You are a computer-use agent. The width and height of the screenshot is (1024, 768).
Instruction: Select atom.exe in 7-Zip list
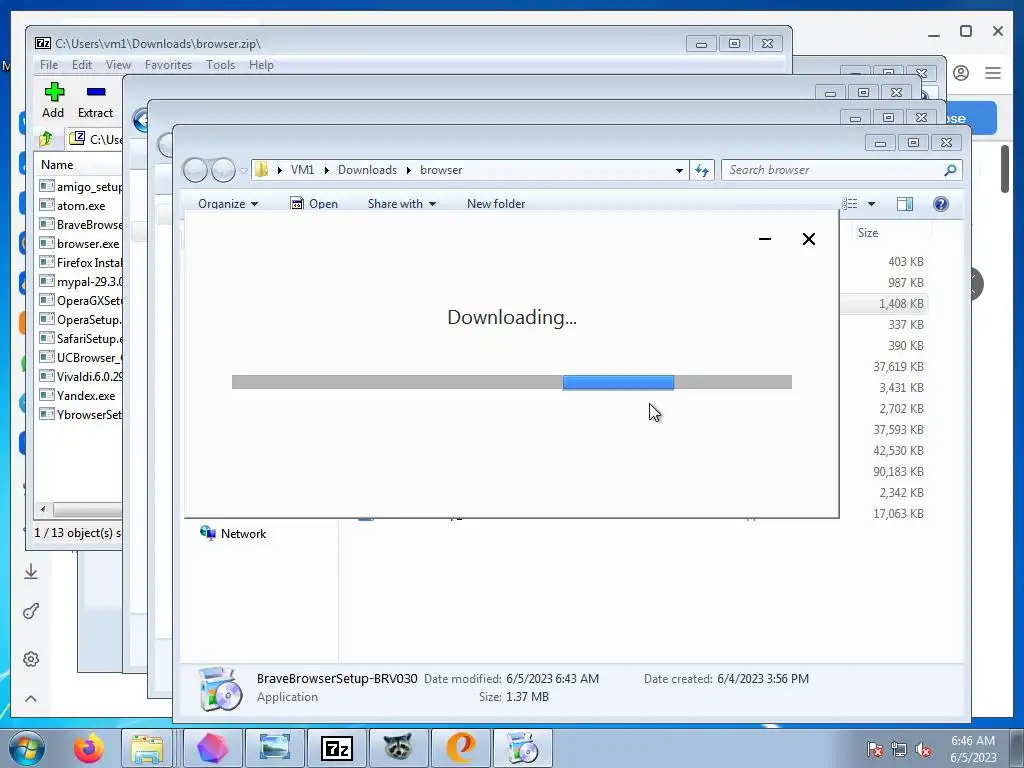point(72,205)
